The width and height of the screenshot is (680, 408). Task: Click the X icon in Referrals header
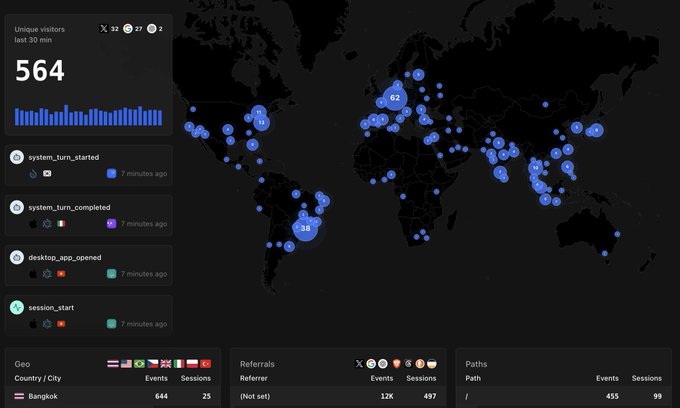359,364
